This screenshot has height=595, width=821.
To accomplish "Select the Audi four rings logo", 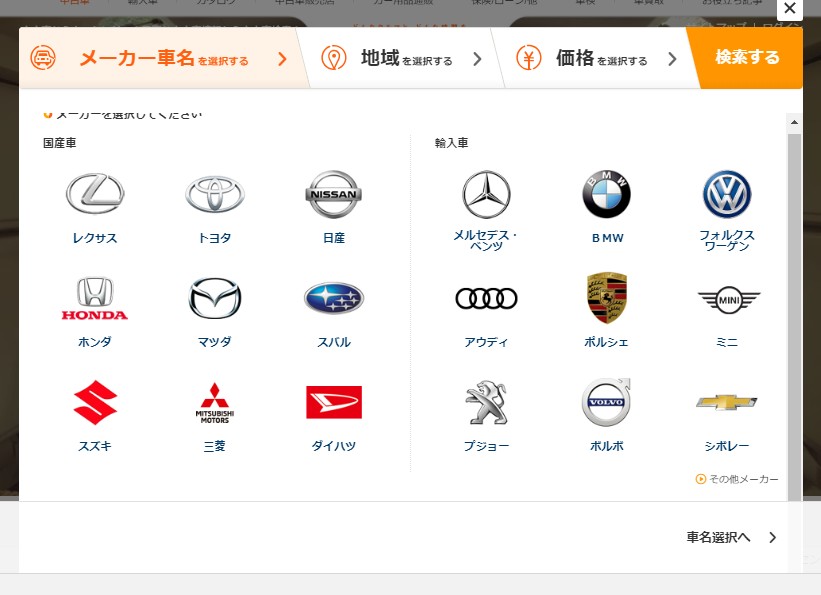I will coord(486,298).
